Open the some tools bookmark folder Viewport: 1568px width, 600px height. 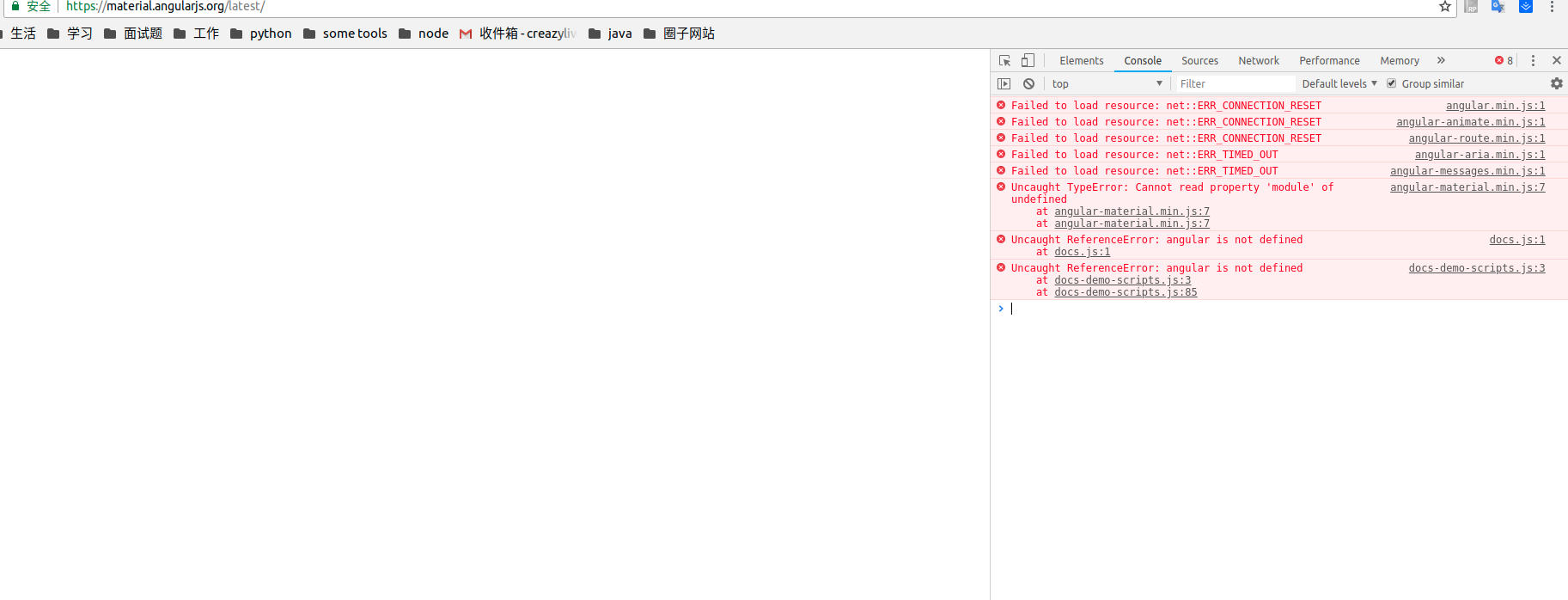(x=345, y=34)
